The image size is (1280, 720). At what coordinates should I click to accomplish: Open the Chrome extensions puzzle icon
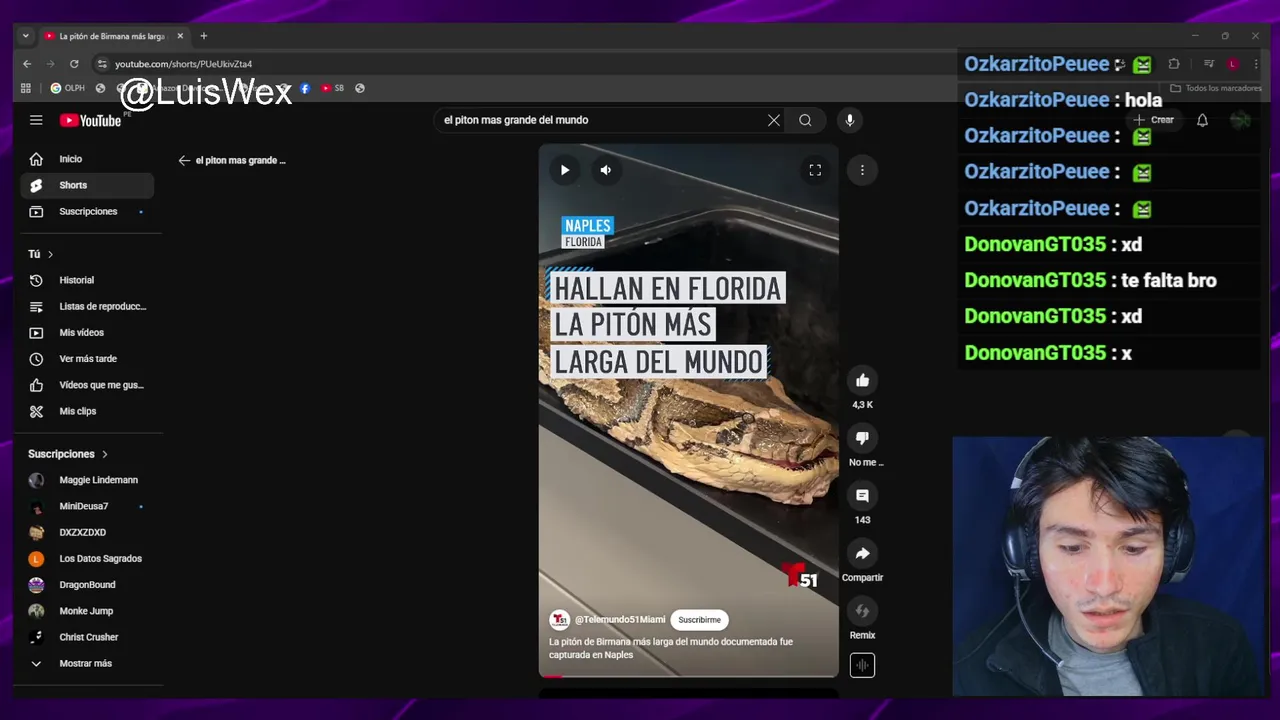pyautogui.click(x=1174, y=64)
